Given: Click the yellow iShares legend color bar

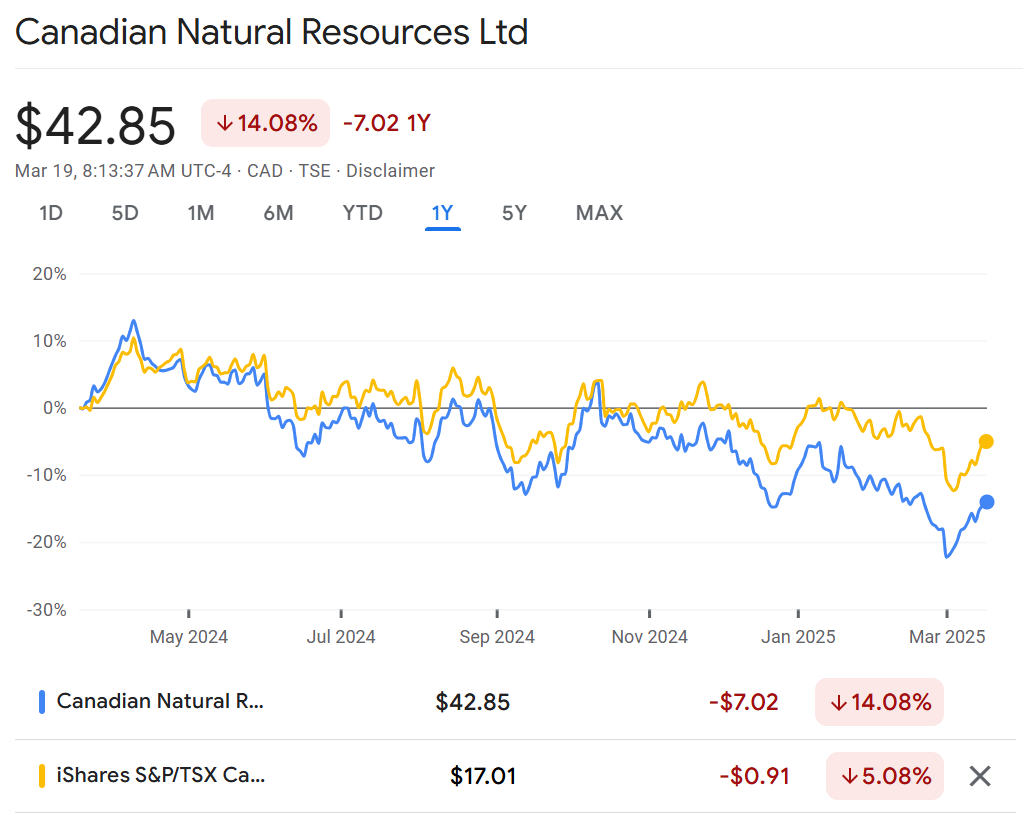Looking at the screenshot, I should [x=42, y=776].
